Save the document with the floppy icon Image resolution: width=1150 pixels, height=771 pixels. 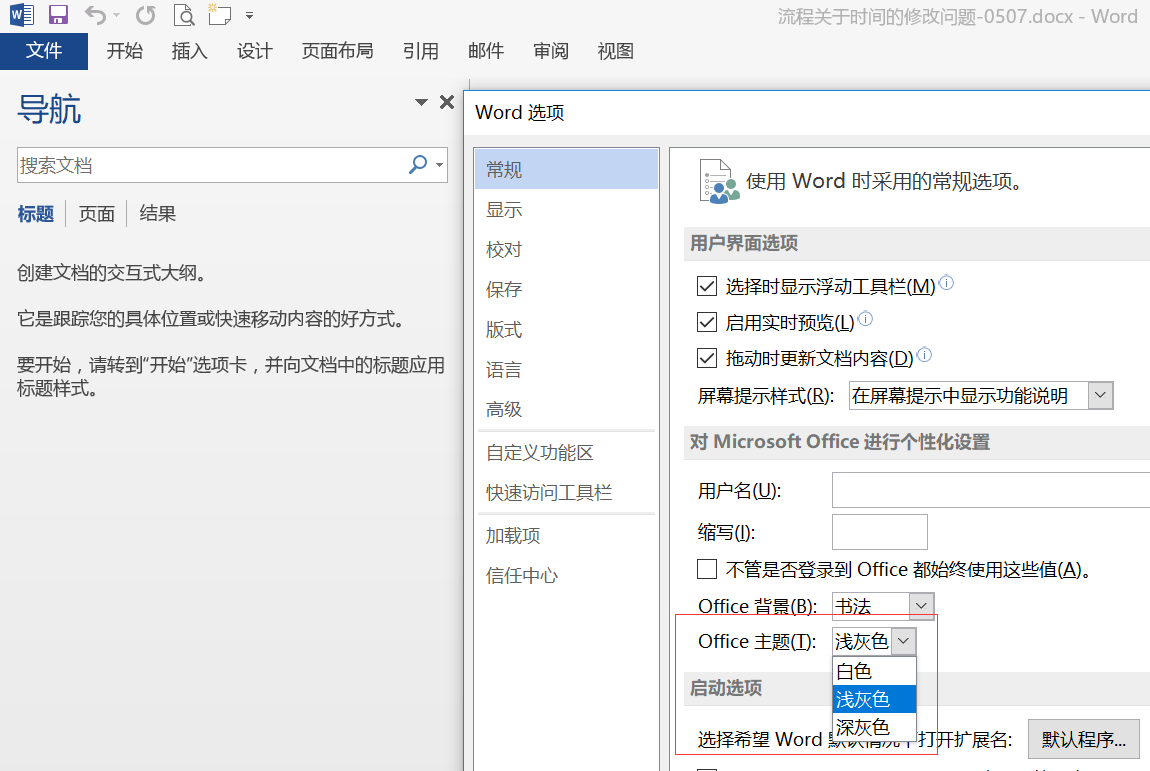[58, 15]
